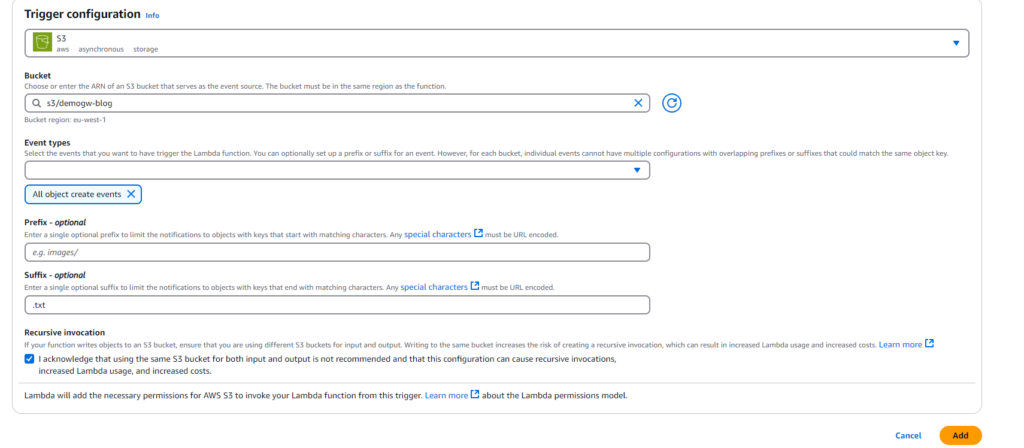
Task: Open Suffix 'special characters' link
Action: (x=433, y=287)
